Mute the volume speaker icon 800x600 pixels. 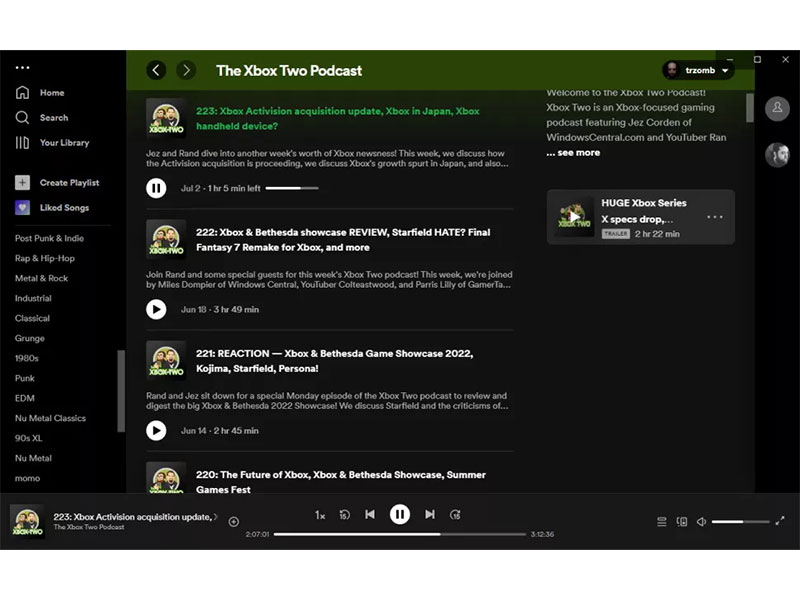coord(702,521)
